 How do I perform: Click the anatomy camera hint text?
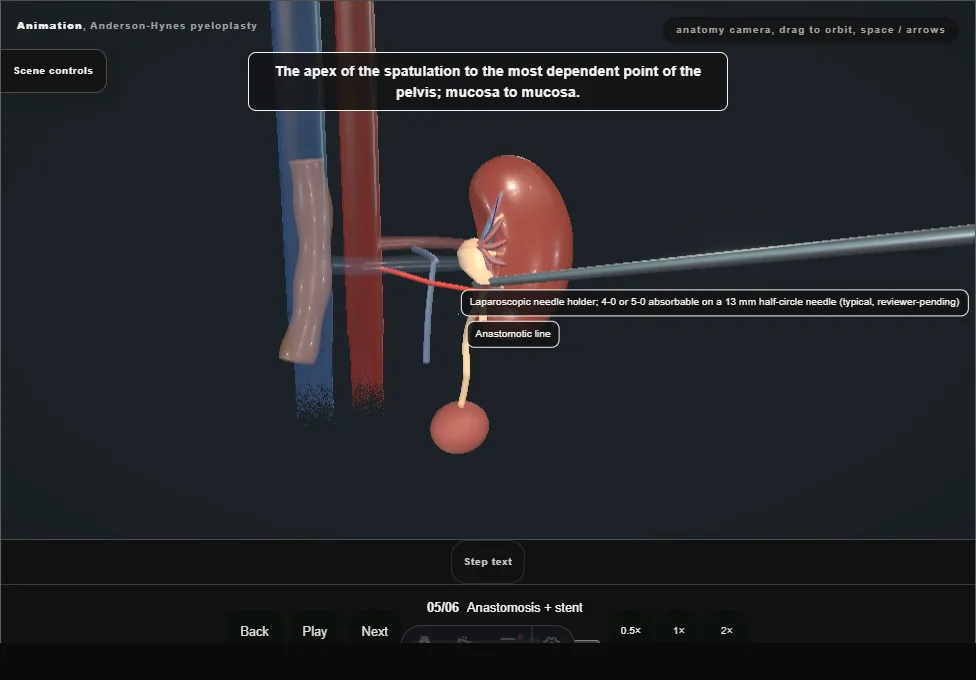coord(810,30)
